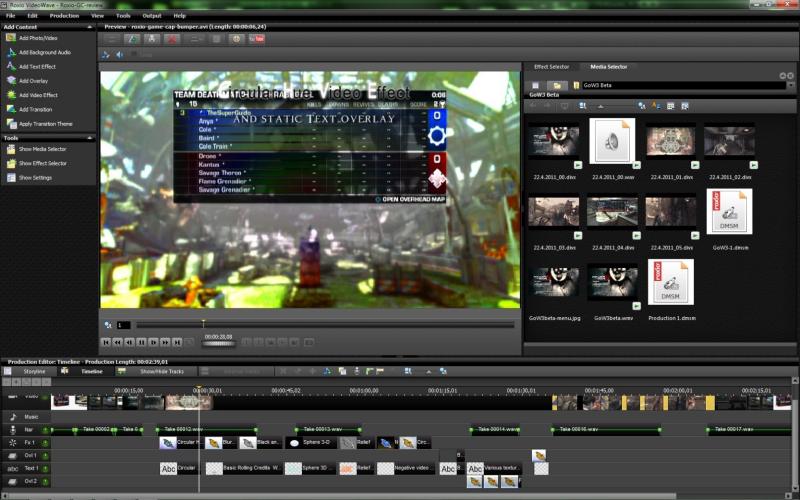Click the rewind button
The height and width of the screenshot is (500, 800).
coord(117,342)
